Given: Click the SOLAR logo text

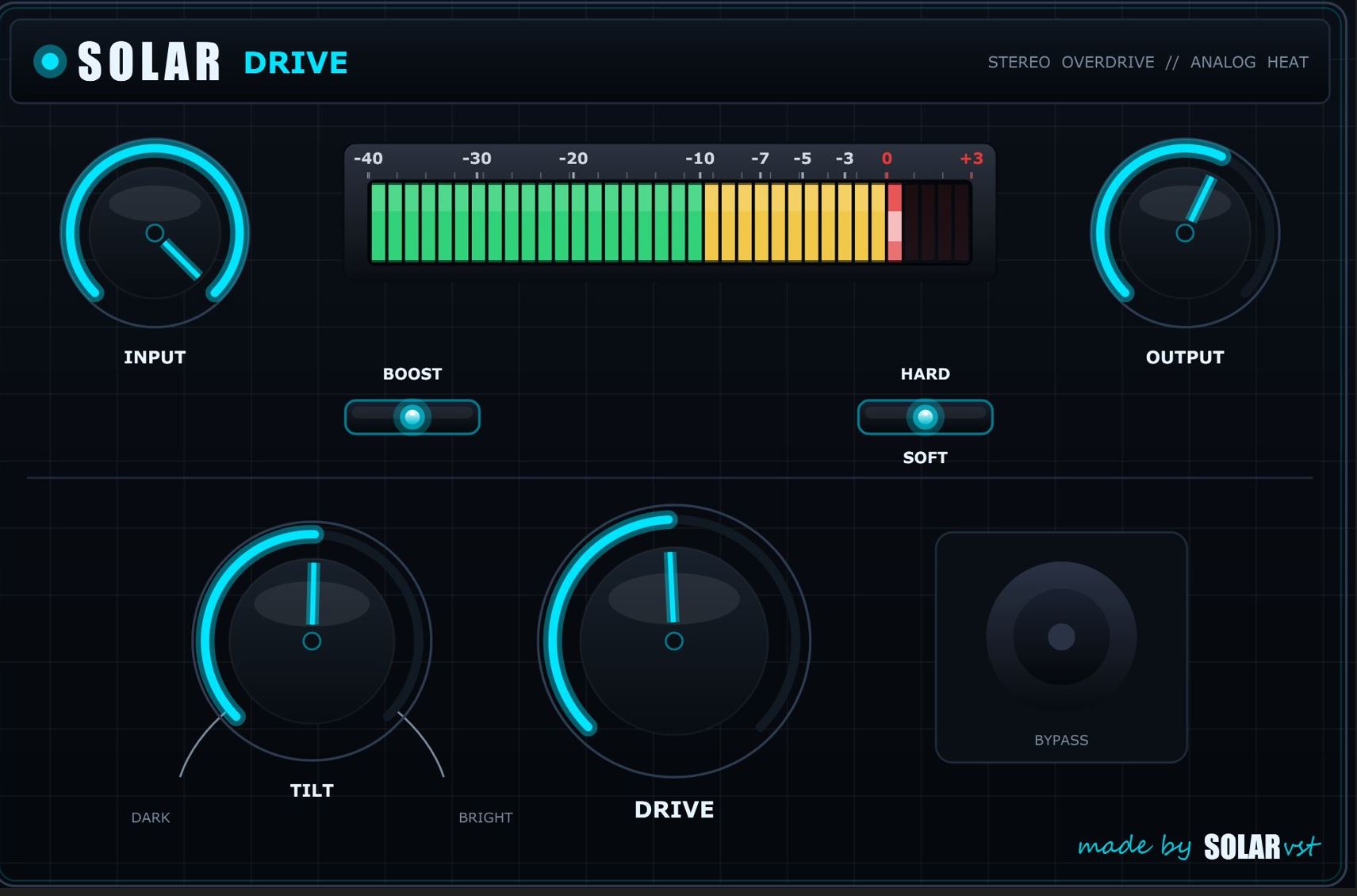Looking at the screenshot, I should [149, 62].
